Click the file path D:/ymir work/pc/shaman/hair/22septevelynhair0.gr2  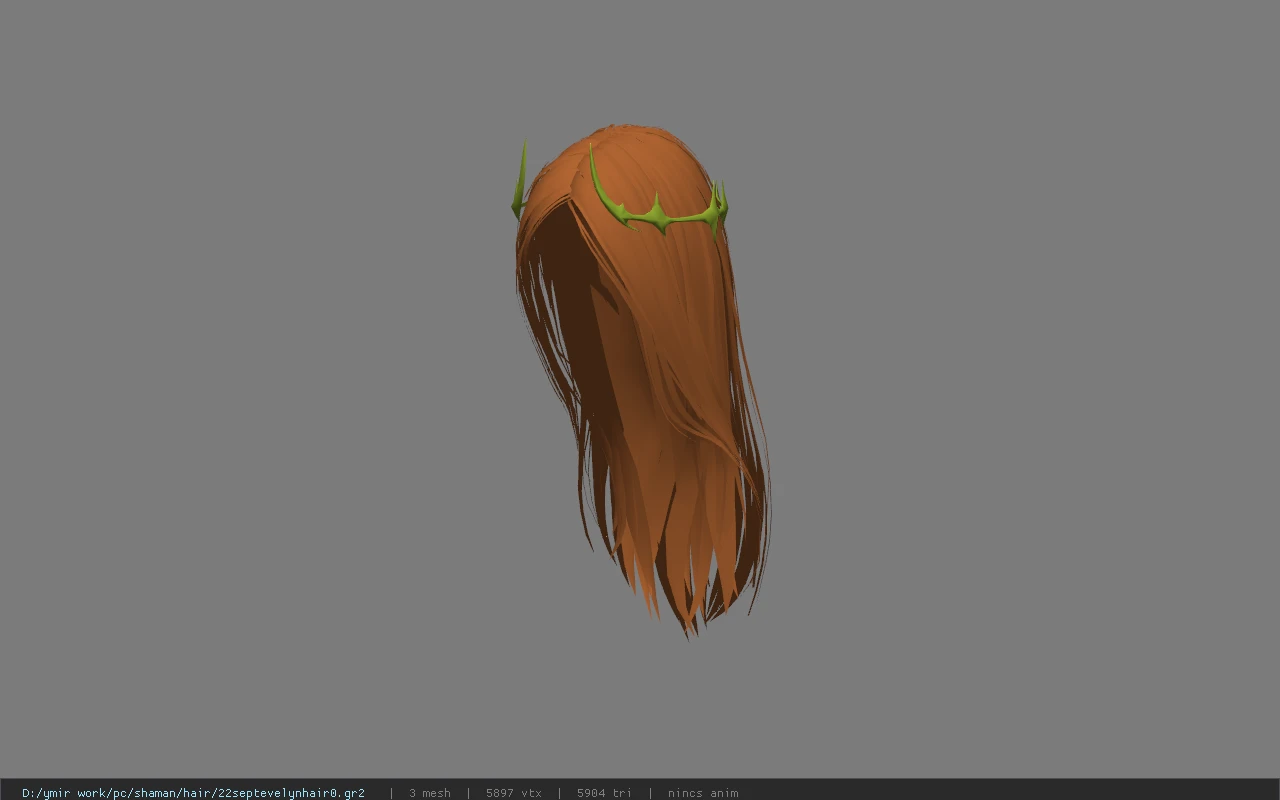point(193,793)
